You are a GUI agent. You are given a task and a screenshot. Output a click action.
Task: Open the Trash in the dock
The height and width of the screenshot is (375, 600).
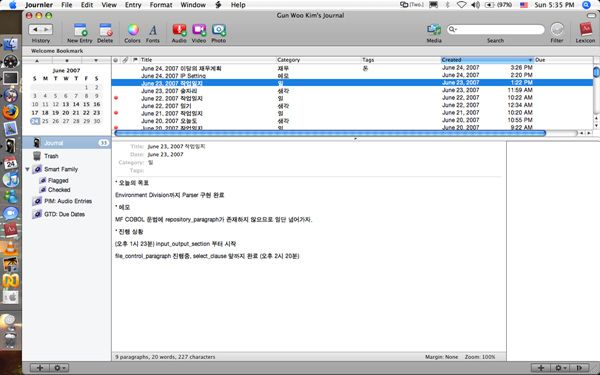[10, 339]
